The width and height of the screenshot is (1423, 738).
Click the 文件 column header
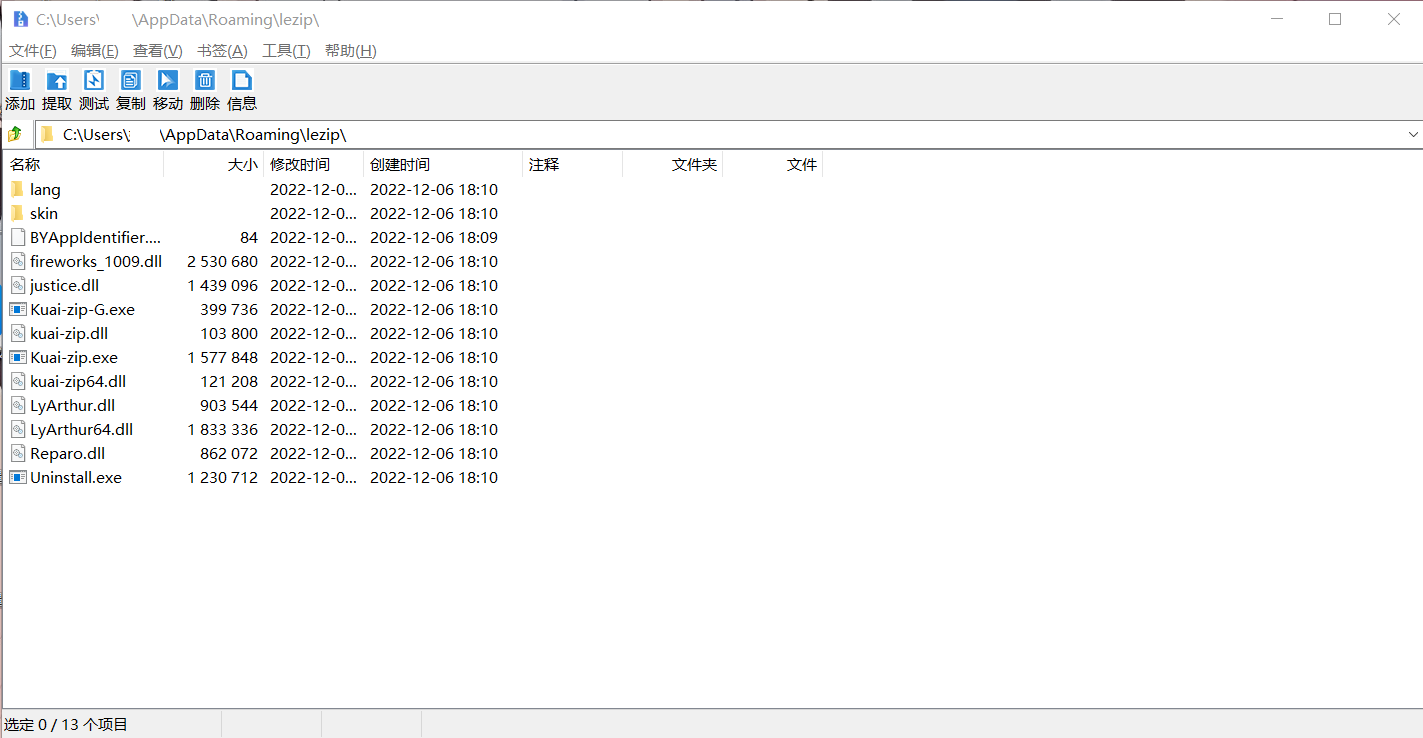coord(772,165)
